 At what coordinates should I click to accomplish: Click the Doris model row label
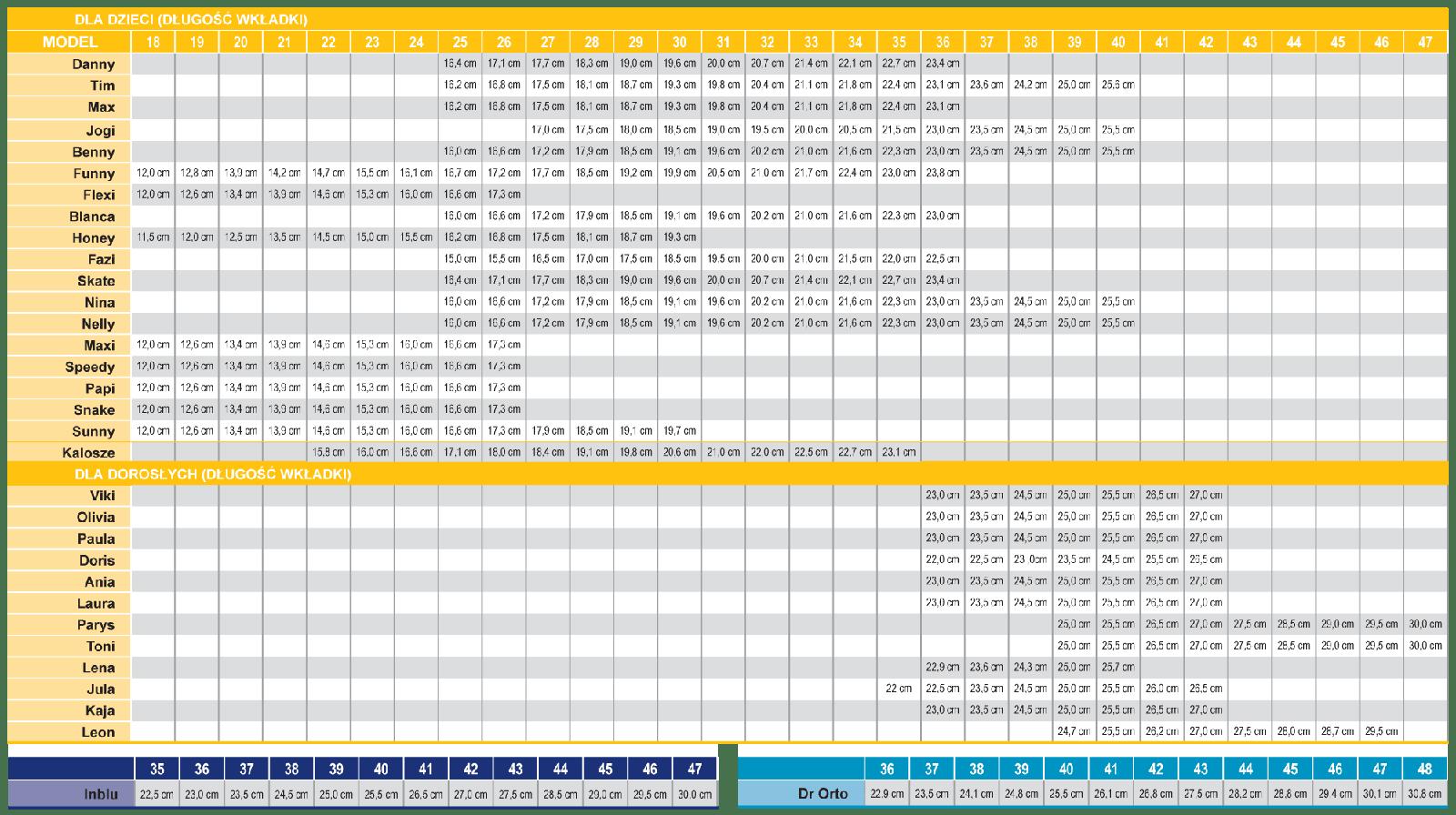[x=96, y=560]
